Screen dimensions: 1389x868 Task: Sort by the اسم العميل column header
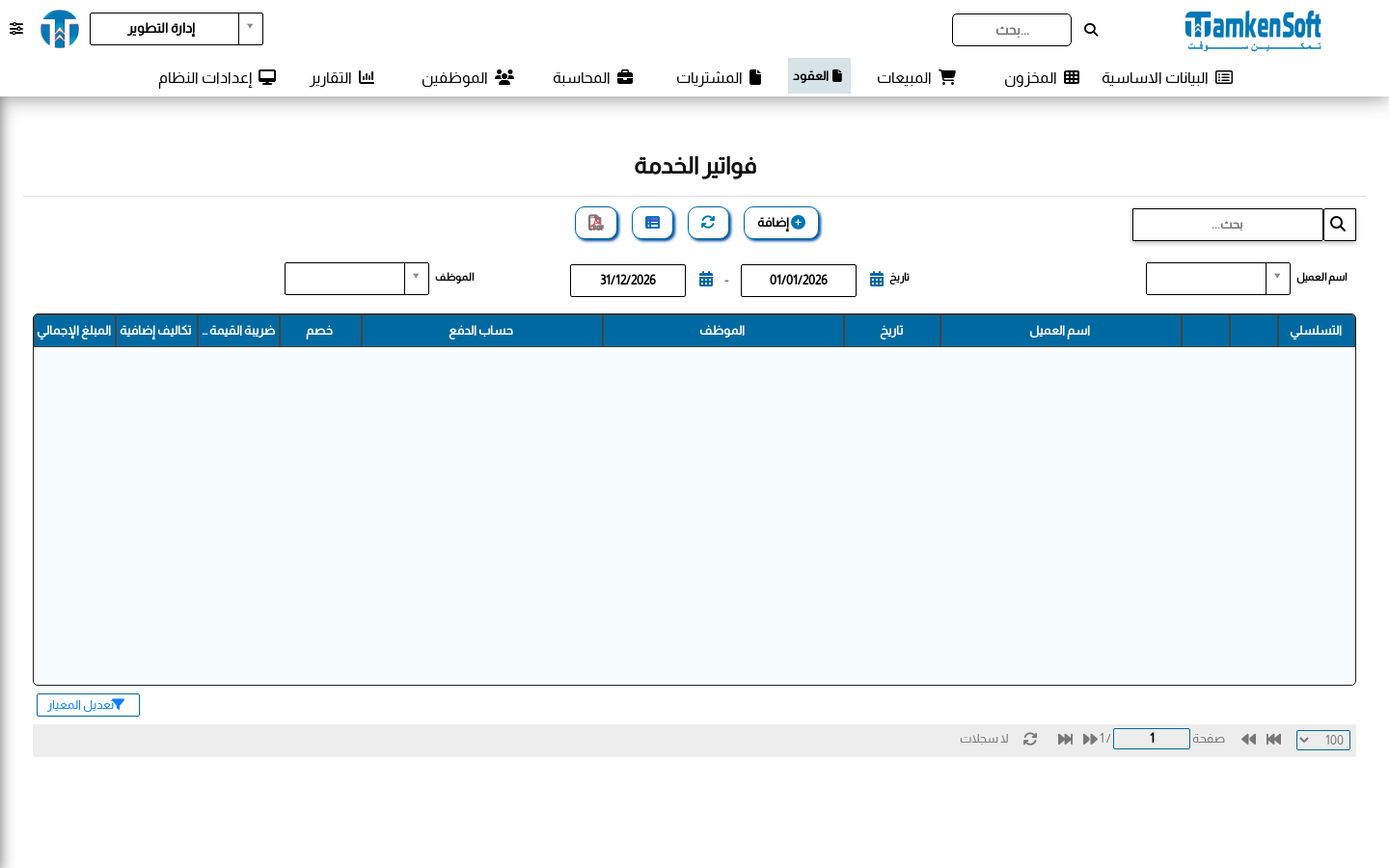[x=1060, y=331]
